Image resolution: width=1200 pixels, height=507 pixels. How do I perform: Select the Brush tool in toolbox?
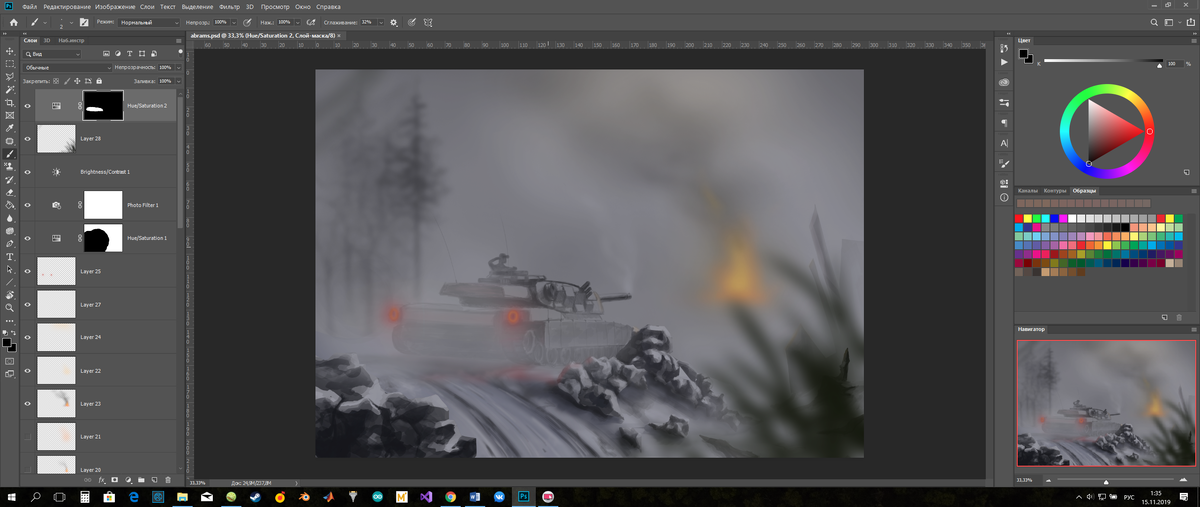[x=10, y=154]
